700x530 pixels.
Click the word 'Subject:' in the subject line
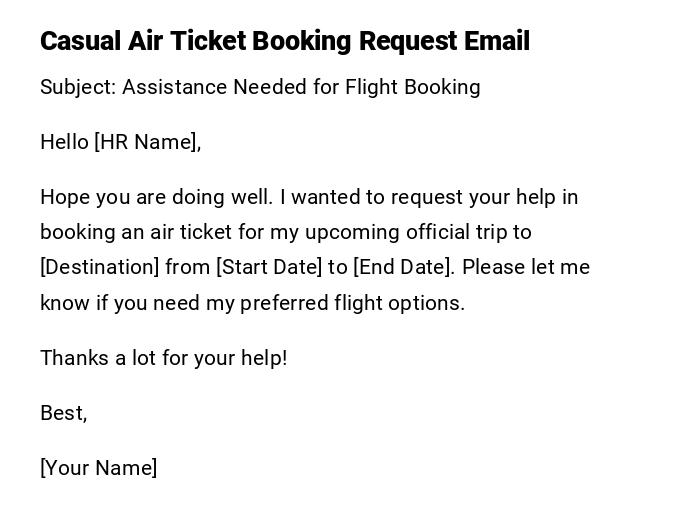pos(78,87)
